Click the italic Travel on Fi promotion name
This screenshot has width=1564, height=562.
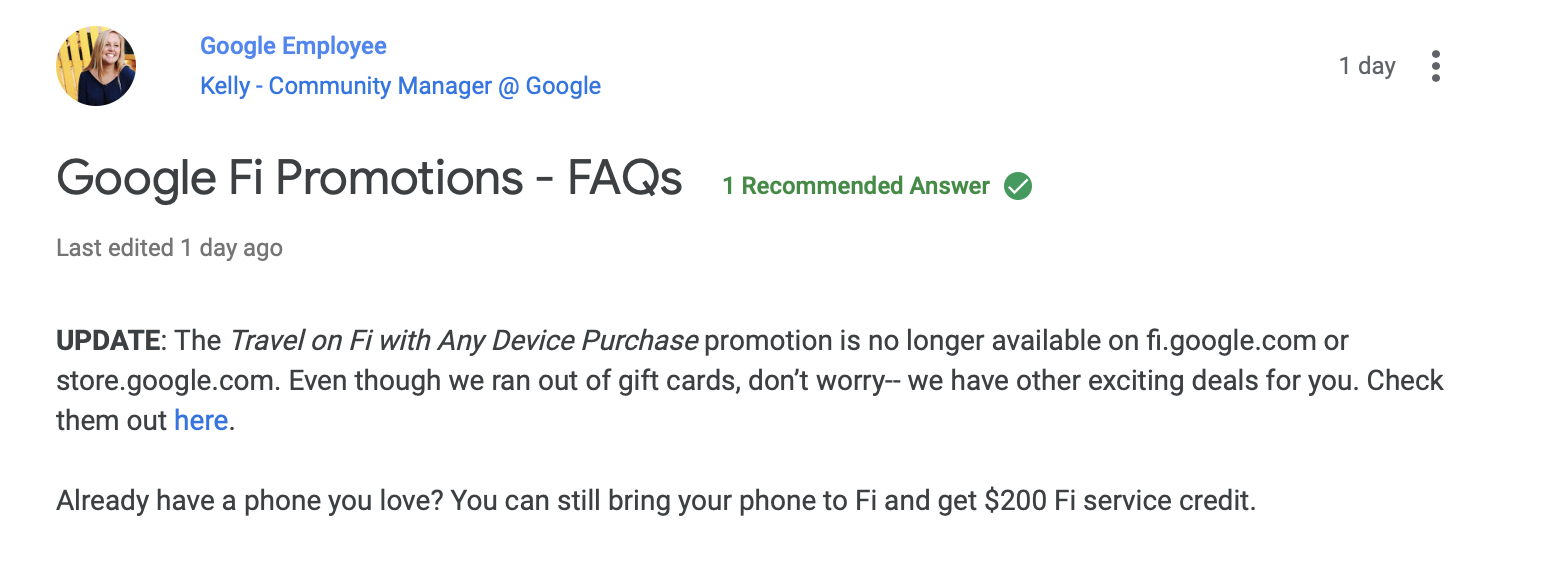[464, 340]
